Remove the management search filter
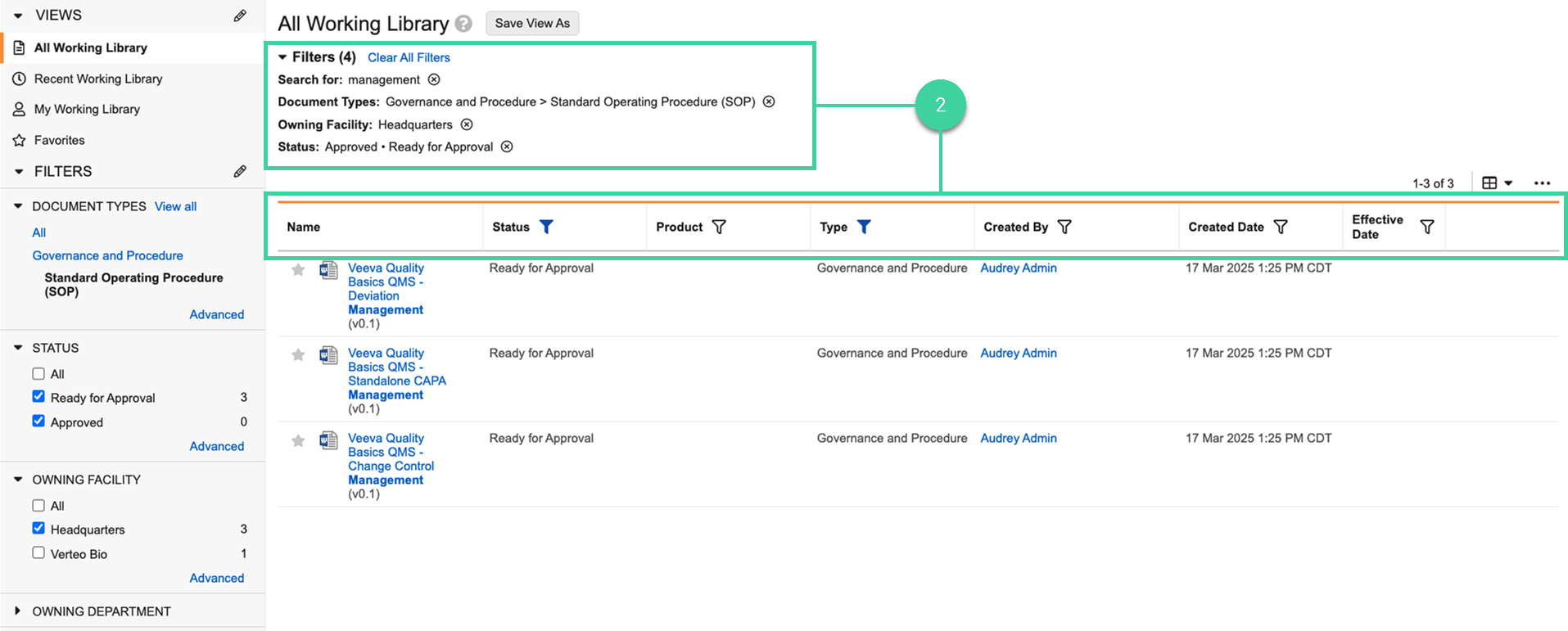Viewport: 1568px width, 631px height. 434,79
